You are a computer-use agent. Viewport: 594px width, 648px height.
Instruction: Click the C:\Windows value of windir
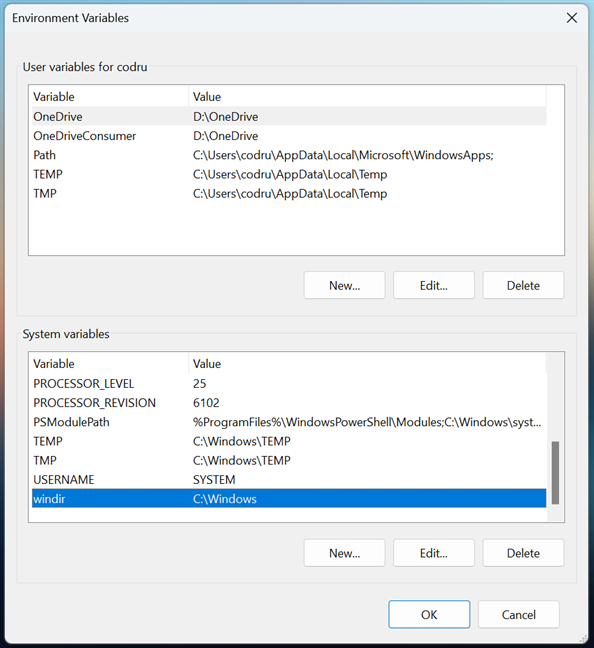tap(225, 499)
